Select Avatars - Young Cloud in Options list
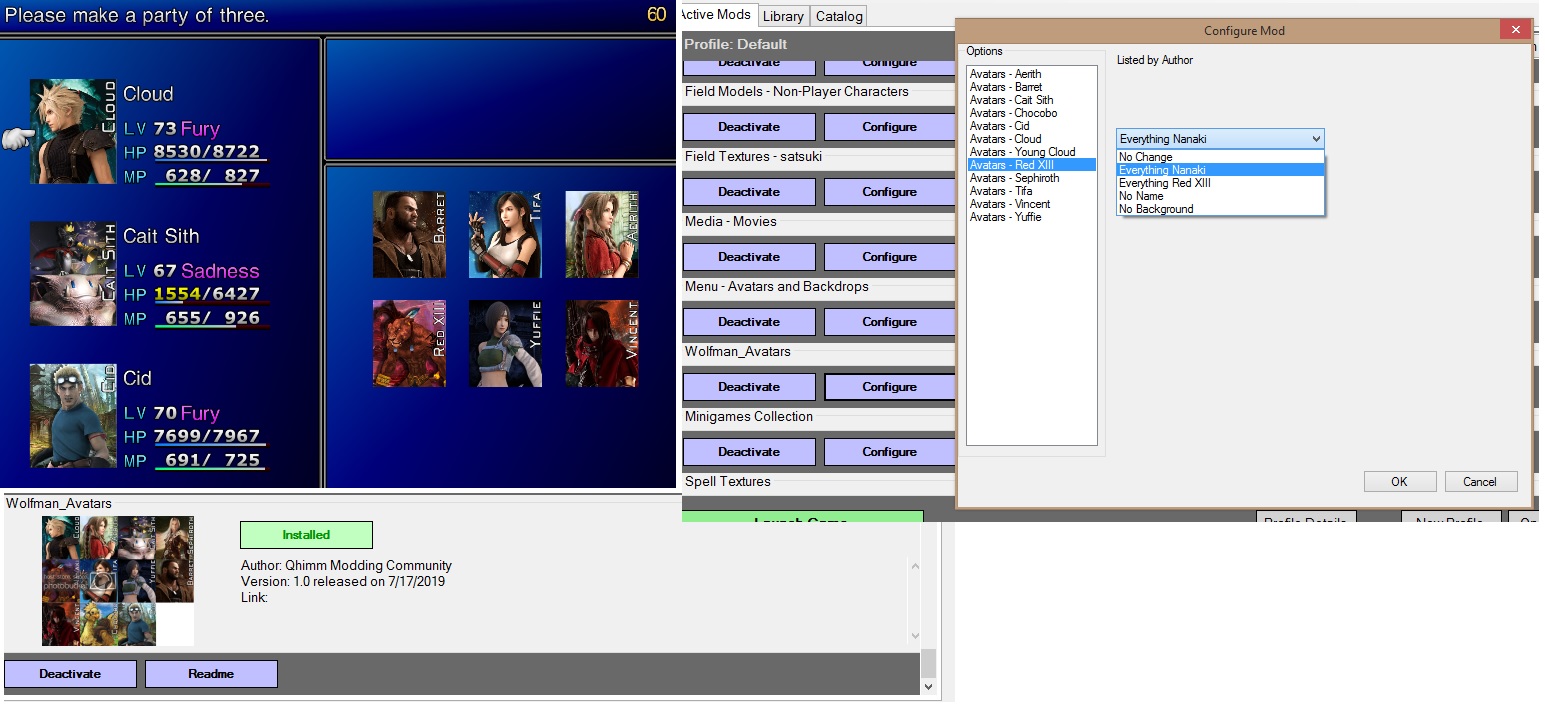This screenshot has height=707, width=1545. coord(1031,152)
